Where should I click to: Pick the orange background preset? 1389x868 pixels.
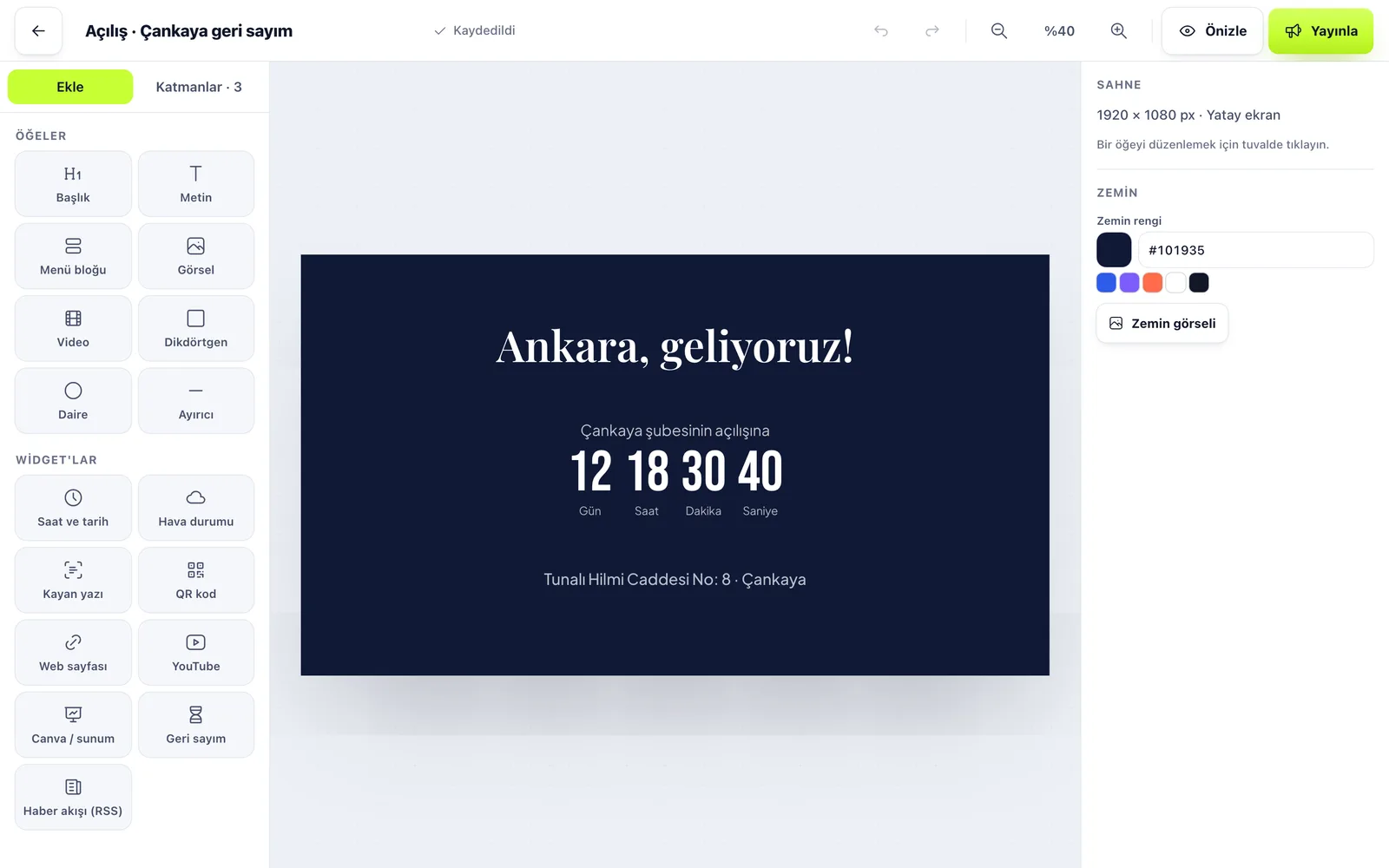click(1153, 282)
